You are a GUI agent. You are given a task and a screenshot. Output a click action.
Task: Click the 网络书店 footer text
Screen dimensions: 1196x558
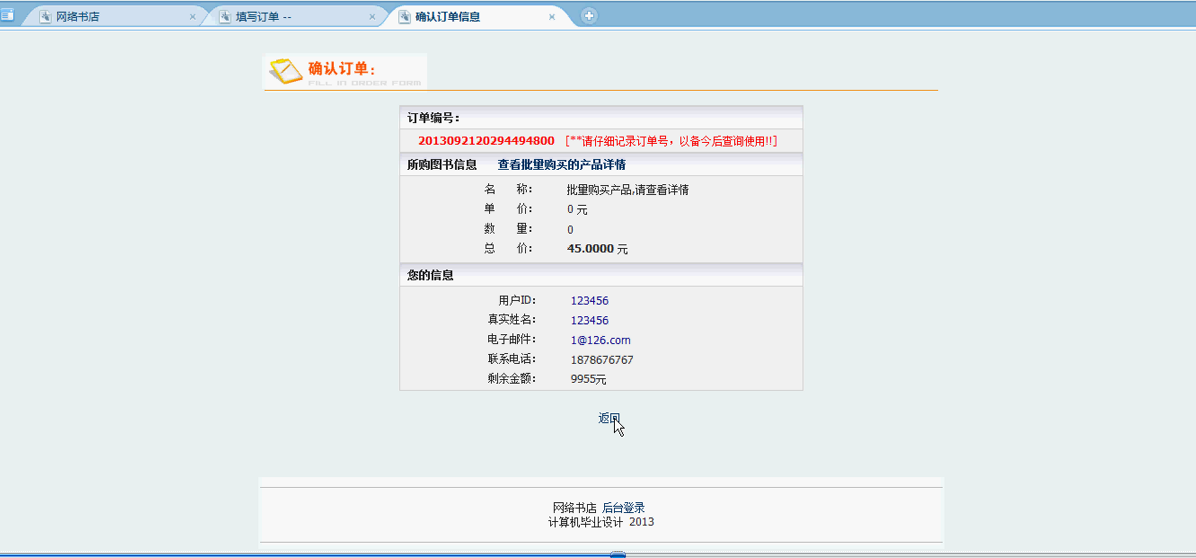574,508
